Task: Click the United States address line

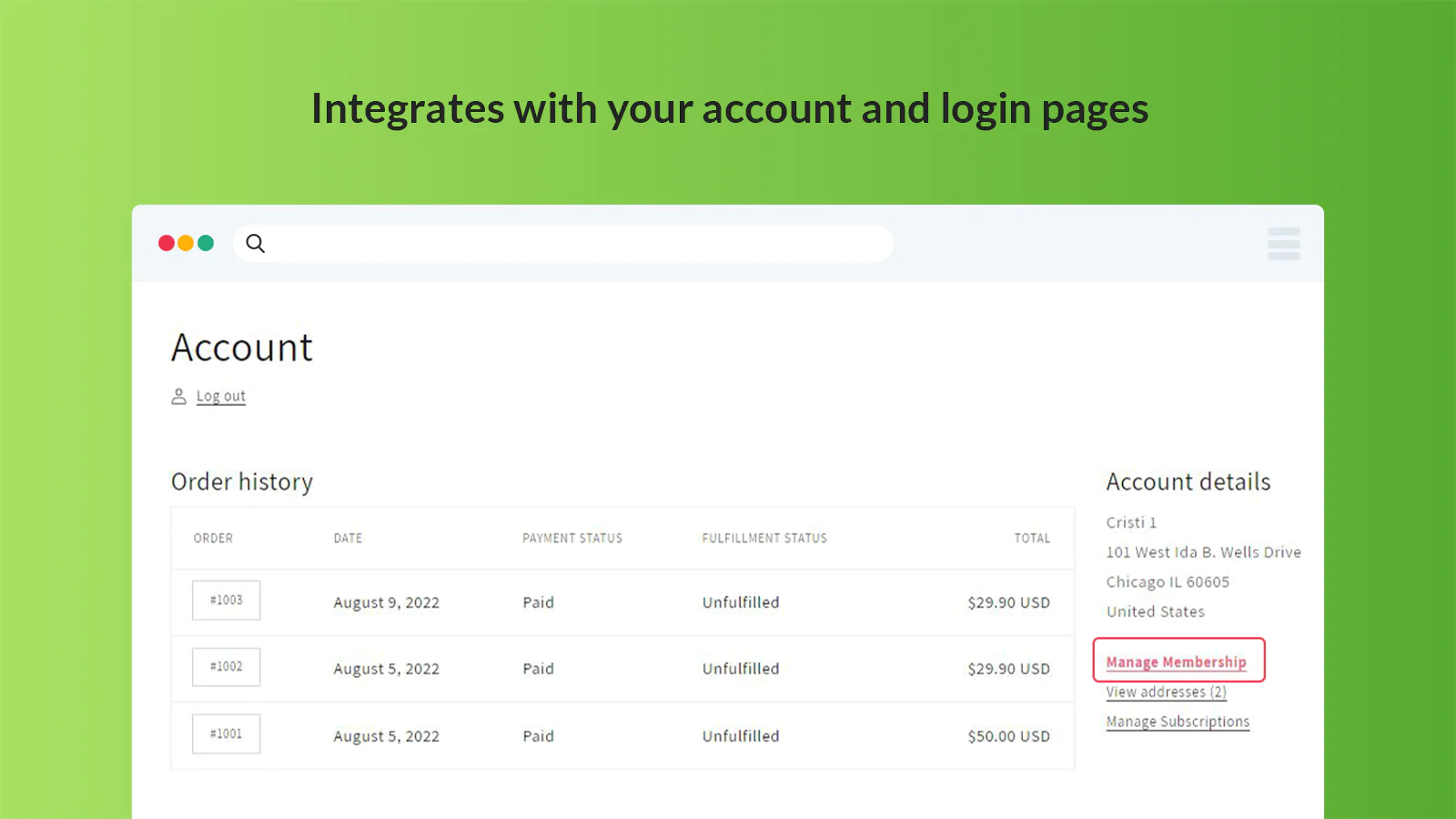Action: (1156, 612)
